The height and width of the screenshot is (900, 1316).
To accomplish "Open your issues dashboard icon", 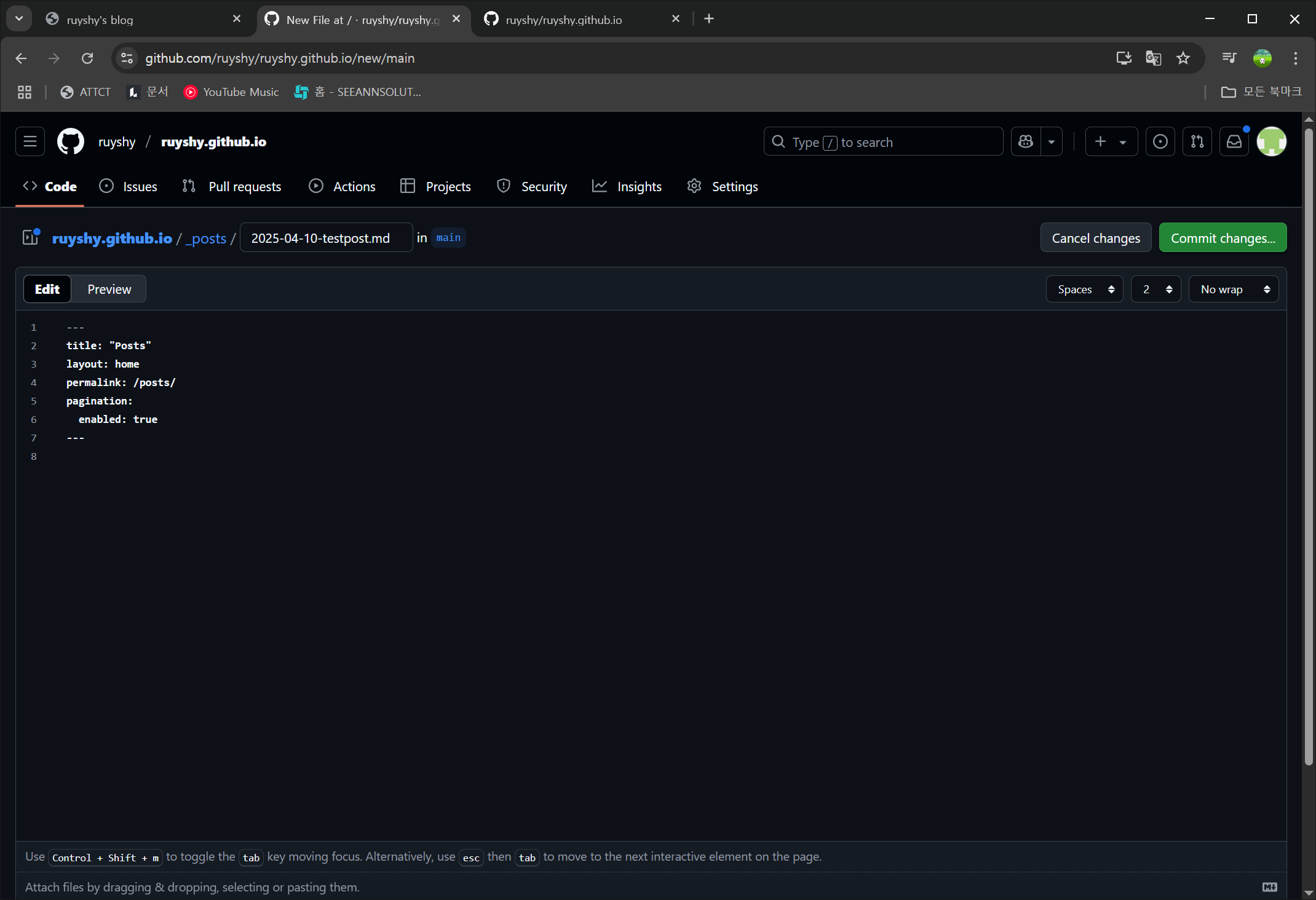I will tap(1160, 141).
